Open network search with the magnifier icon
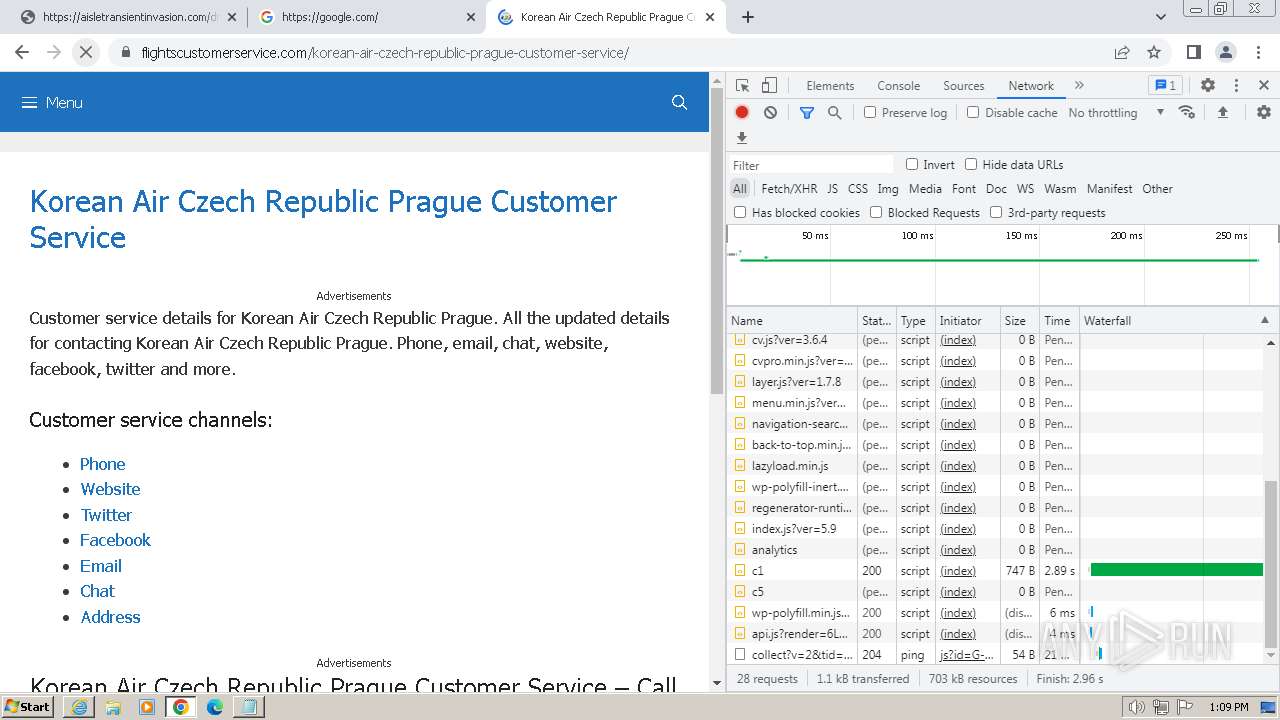The height and width of the screenshot is (720, 1280). [835, 113]
